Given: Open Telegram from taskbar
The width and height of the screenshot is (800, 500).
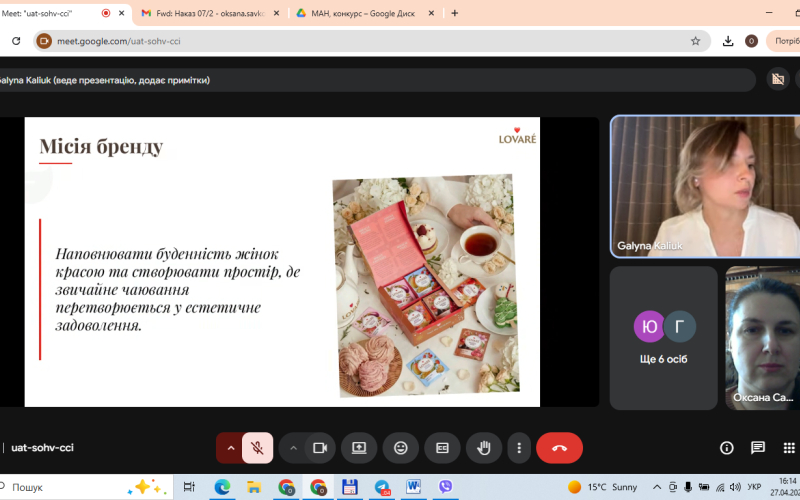Looking at the screenshot, I should pos(382,487).
